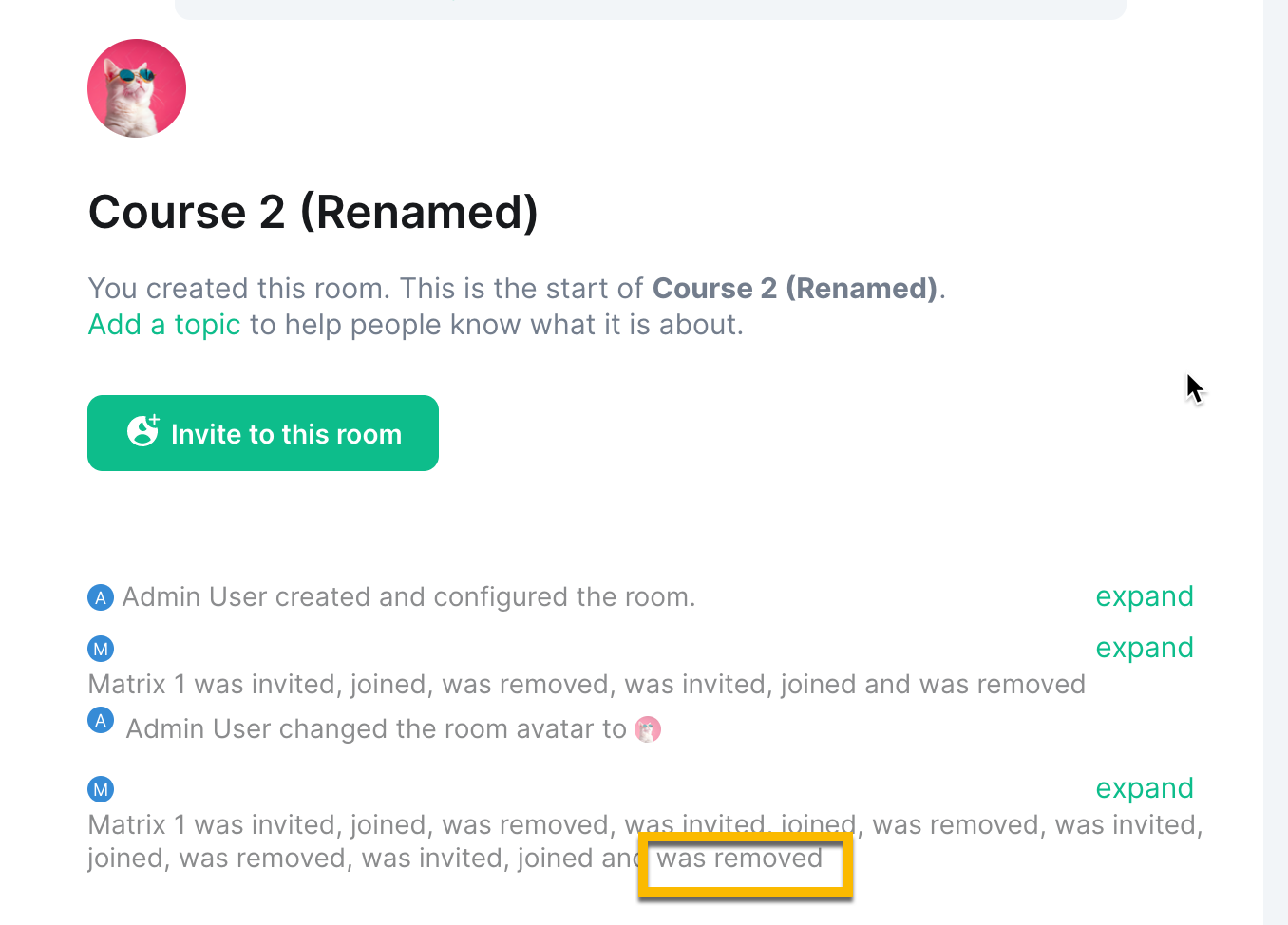Image resolution: width=1288 pixels, height=925 pixels.
Task: Click the second Matrix 1 'M' avatar
Action: click(x=101, y=789)
